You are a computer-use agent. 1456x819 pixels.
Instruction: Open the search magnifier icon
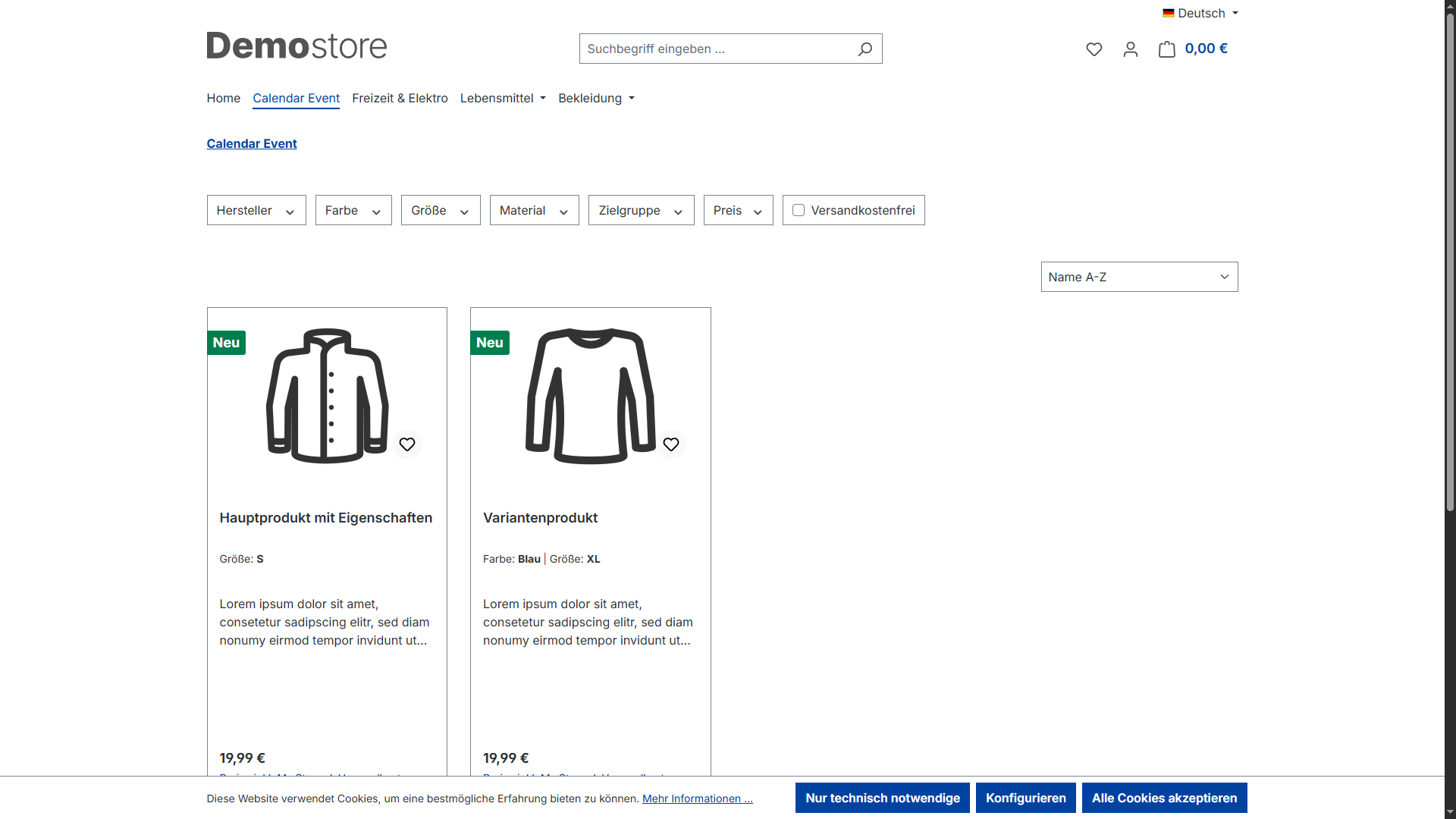(x=864, y=49)
